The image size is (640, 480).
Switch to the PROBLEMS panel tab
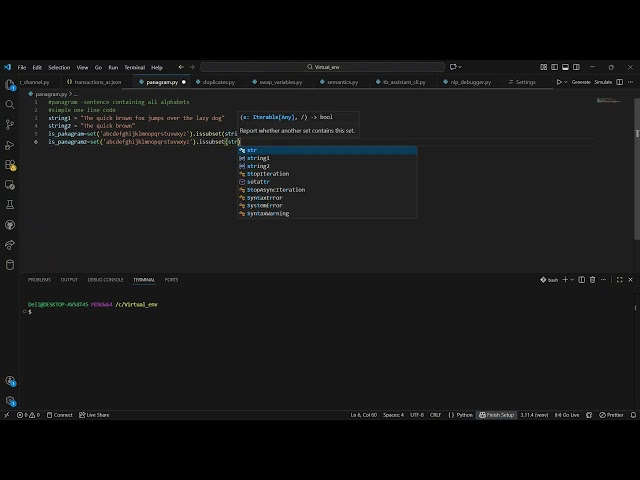point(40,280)
